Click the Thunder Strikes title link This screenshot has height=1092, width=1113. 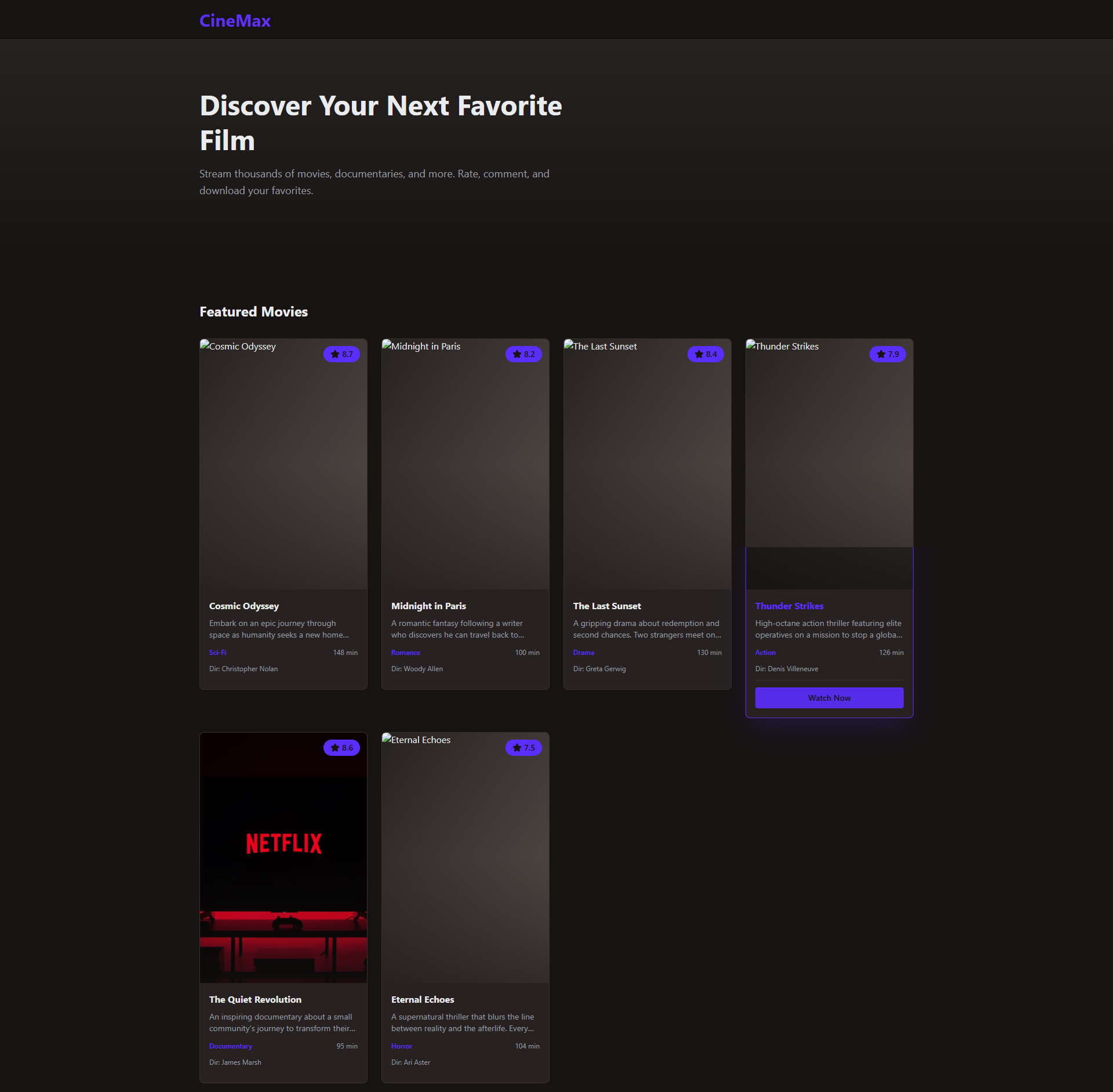tap(789, 606)
